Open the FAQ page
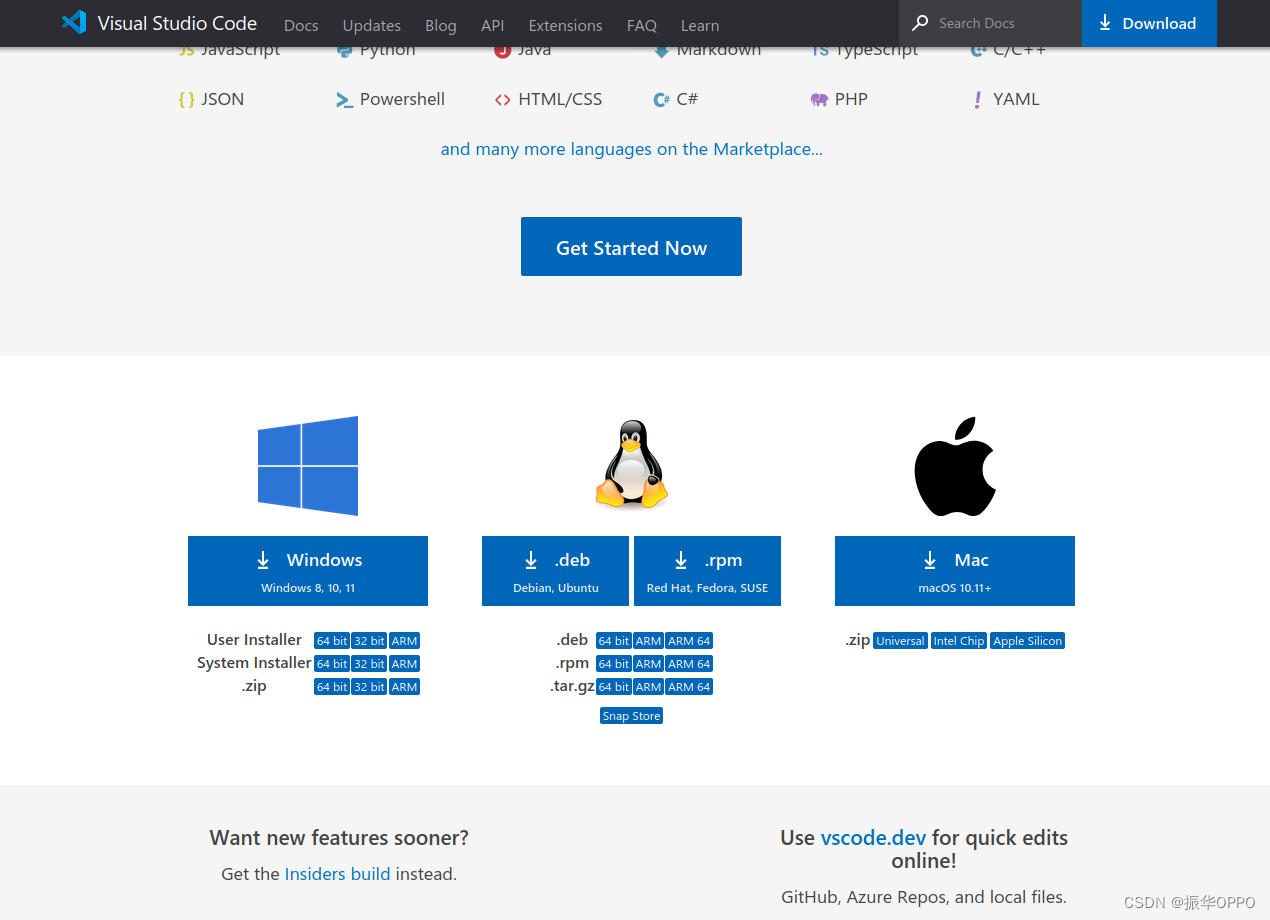 tap(642, 25)
